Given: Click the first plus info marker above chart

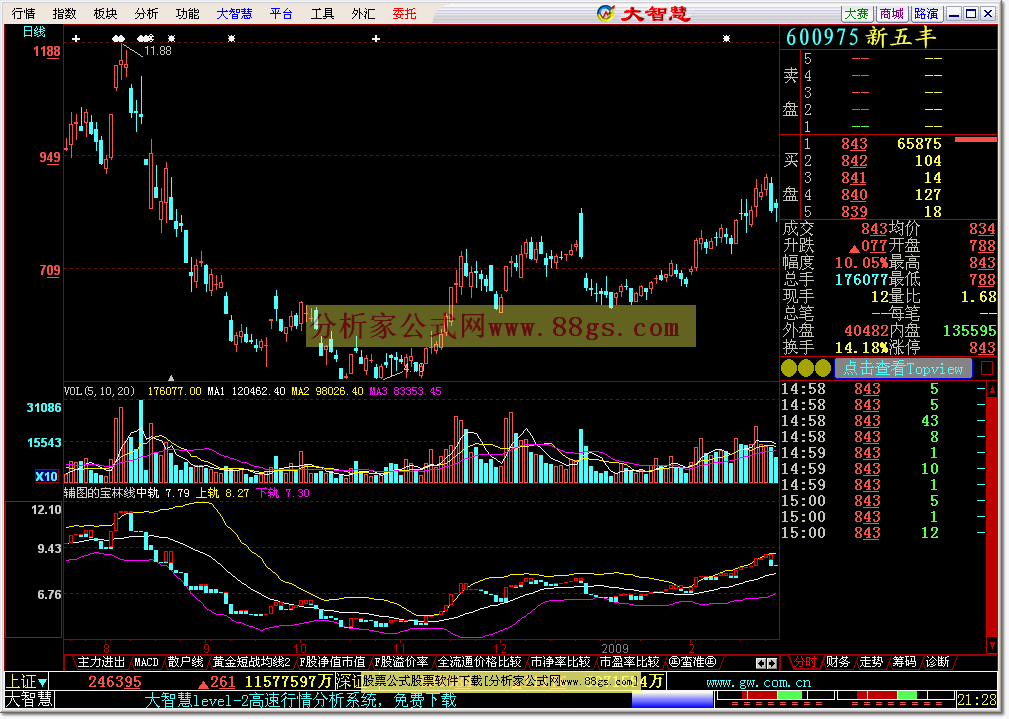Looking at the screenshot, I should [x=76, y=39].
